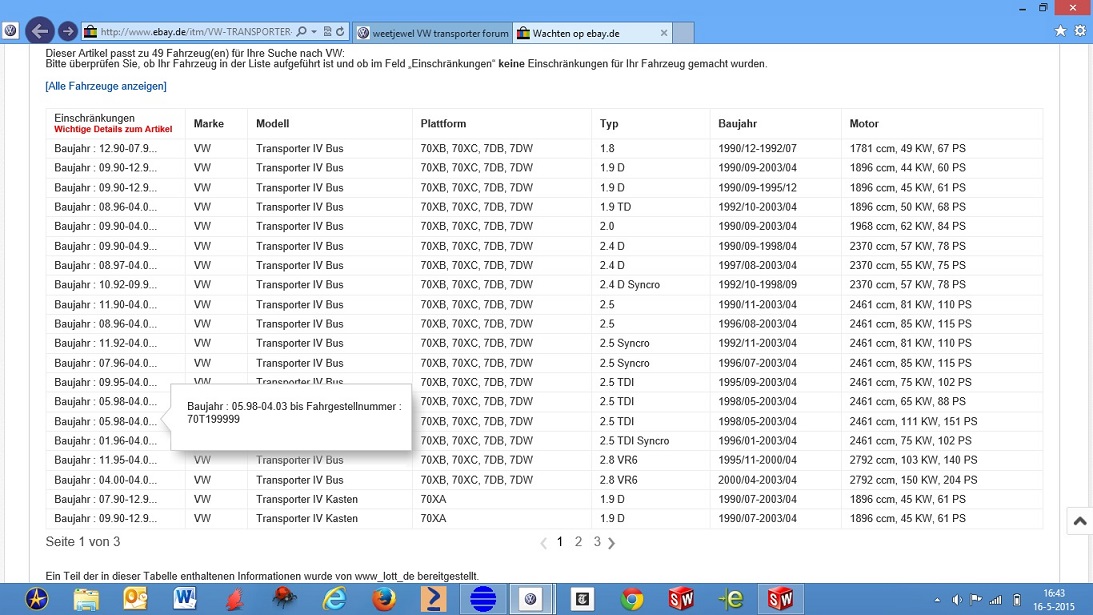Click the '2.5 TDI Syncro' type cell

(x=634, y=441)
